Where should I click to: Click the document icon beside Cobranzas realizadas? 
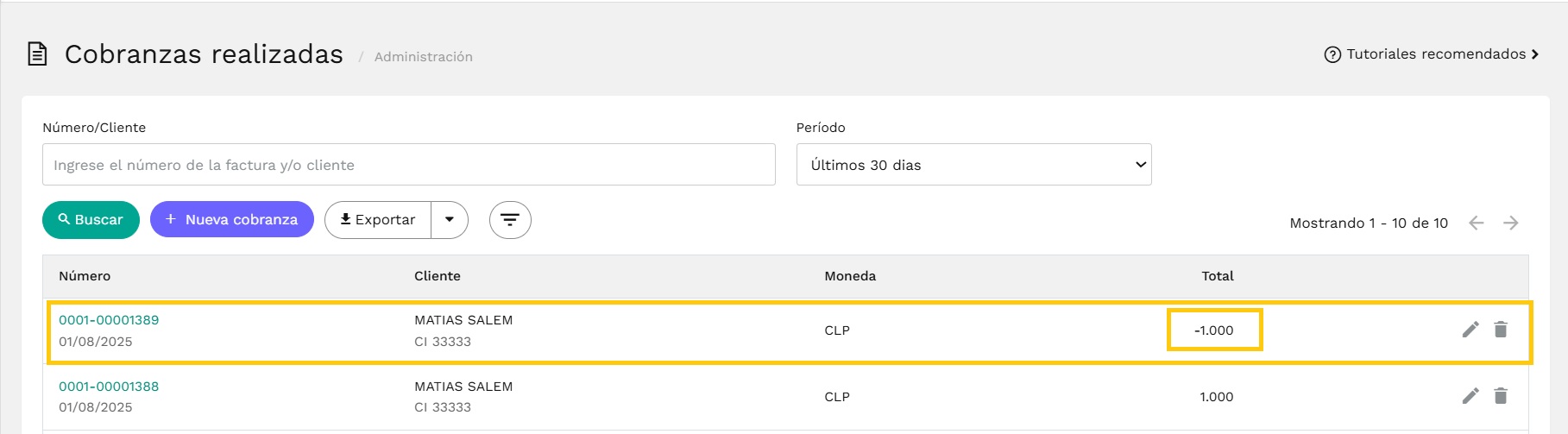(x=37, y=54)
